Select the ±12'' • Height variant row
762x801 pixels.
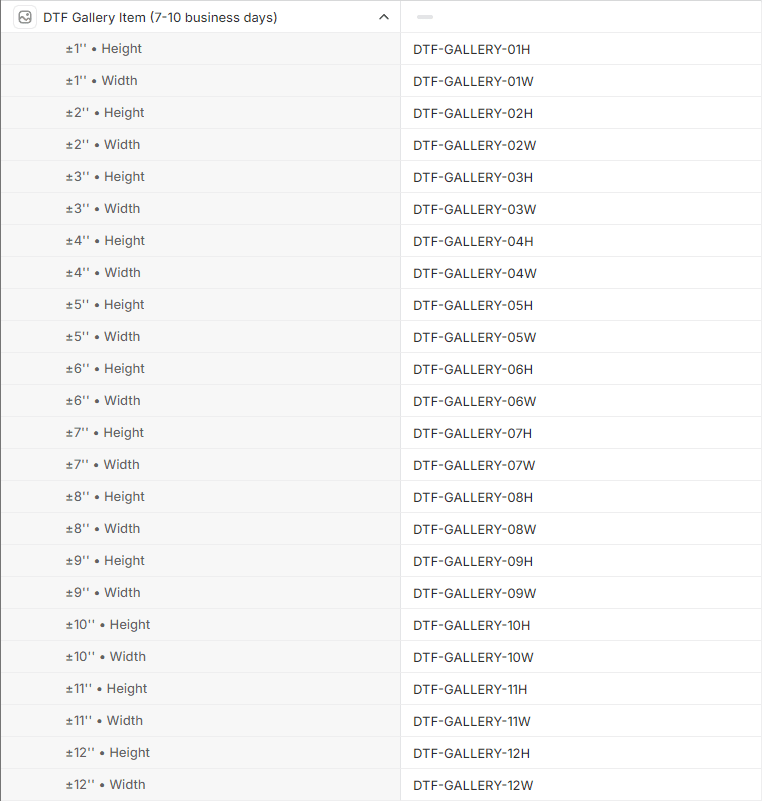click(x=108, y=753)
